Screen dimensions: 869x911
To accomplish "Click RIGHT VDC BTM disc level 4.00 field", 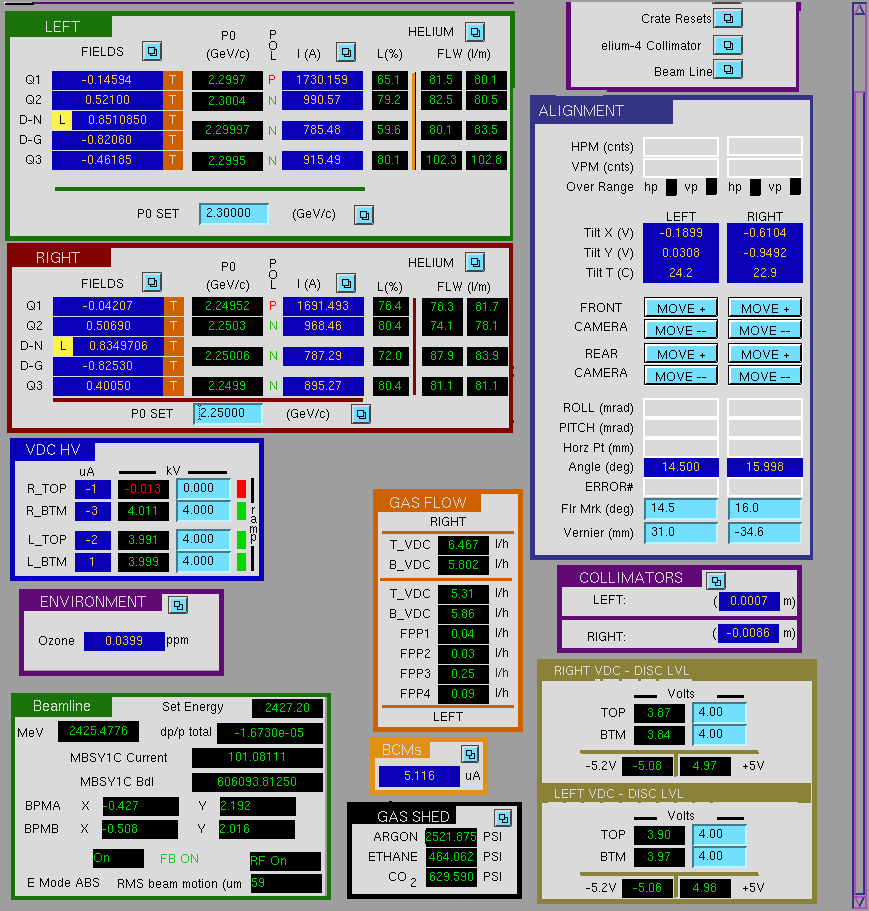I will pos(719,734).
